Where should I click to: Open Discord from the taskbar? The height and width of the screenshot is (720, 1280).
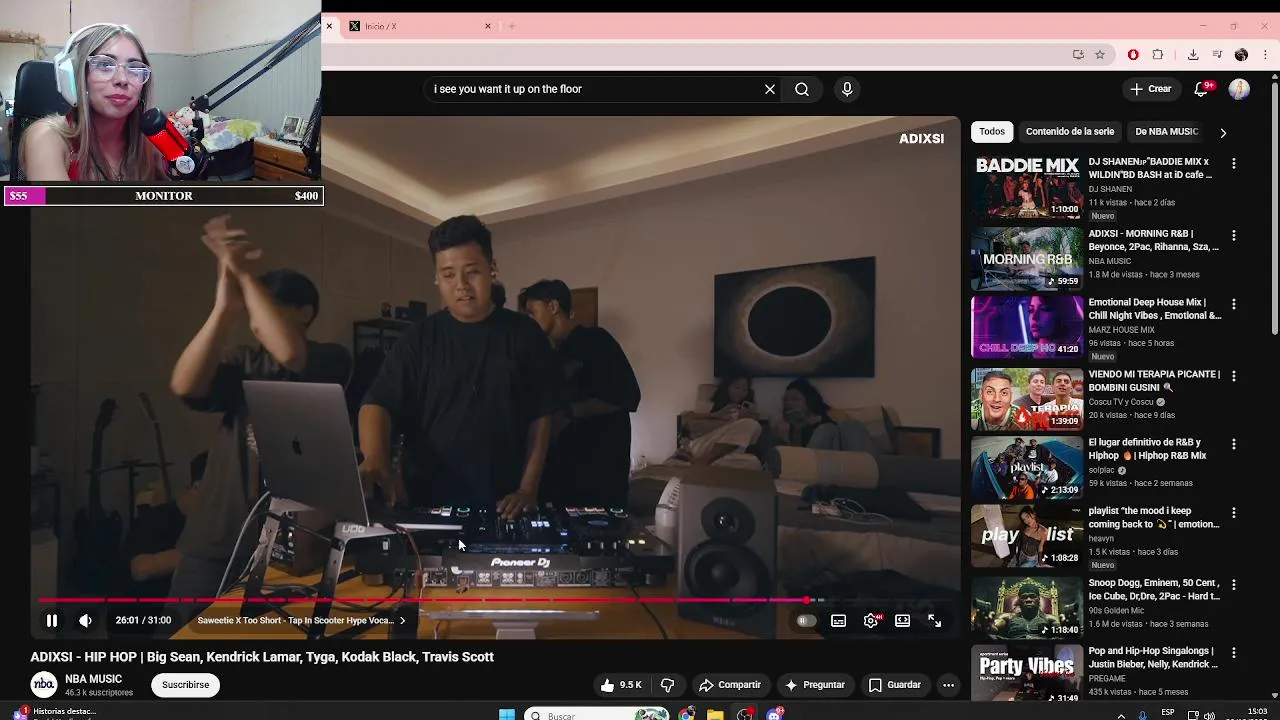click(775, 714)
